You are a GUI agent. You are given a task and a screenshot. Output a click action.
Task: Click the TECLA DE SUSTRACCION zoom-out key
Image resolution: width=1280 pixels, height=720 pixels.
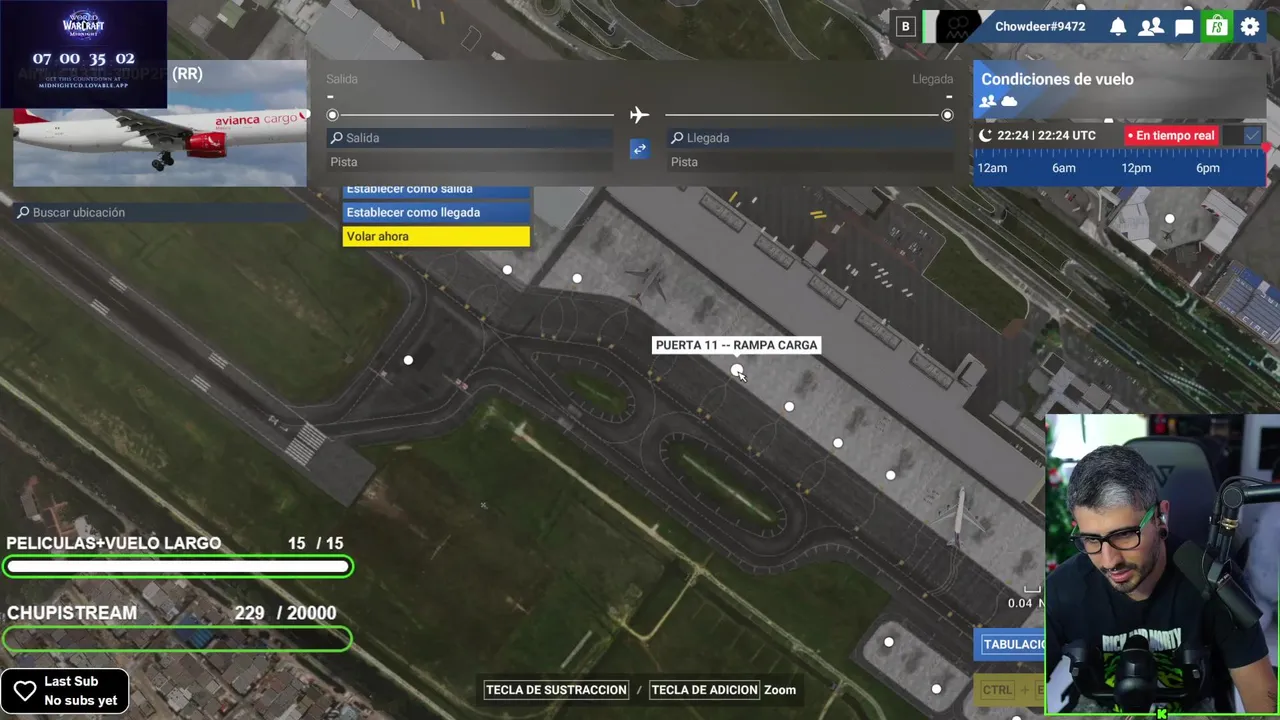(557, 690)
